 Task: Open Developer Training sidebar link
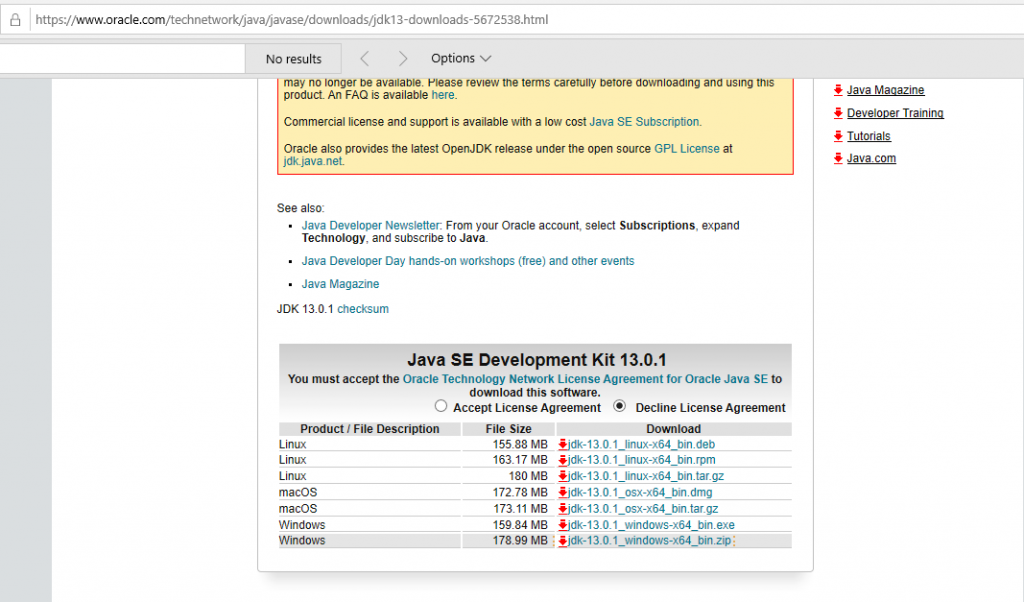coord(895,113)
